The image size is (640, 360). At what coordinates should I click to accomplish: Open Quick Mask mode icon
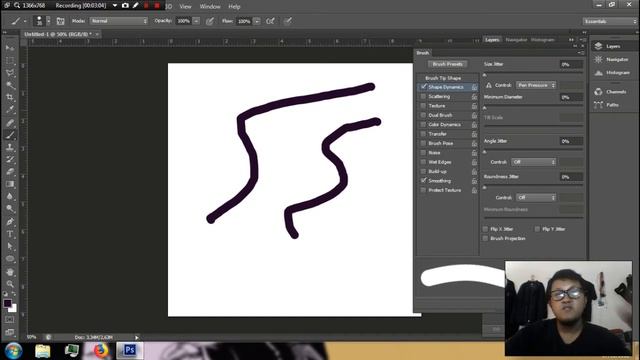[x=10, y=320]
